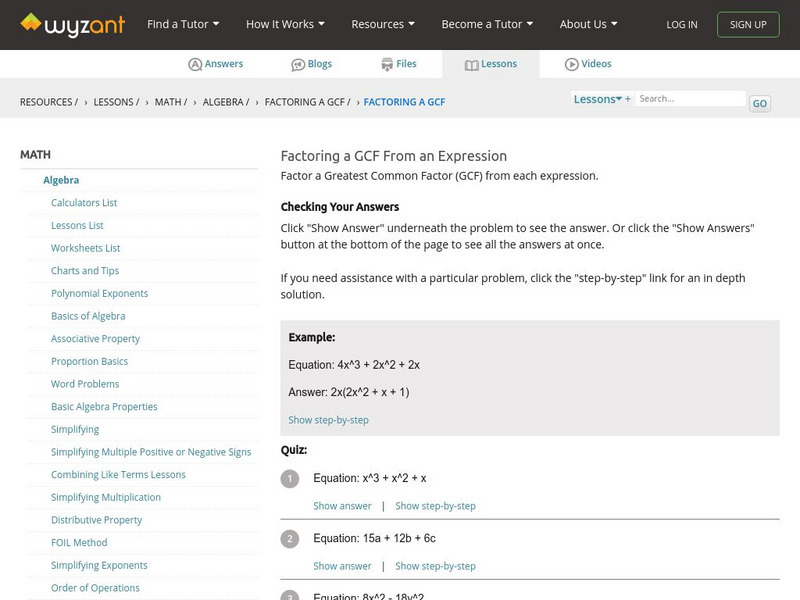Expand the How It Works menu
The height and width of the screenshot is (600, 800).
tap(285, 24)
